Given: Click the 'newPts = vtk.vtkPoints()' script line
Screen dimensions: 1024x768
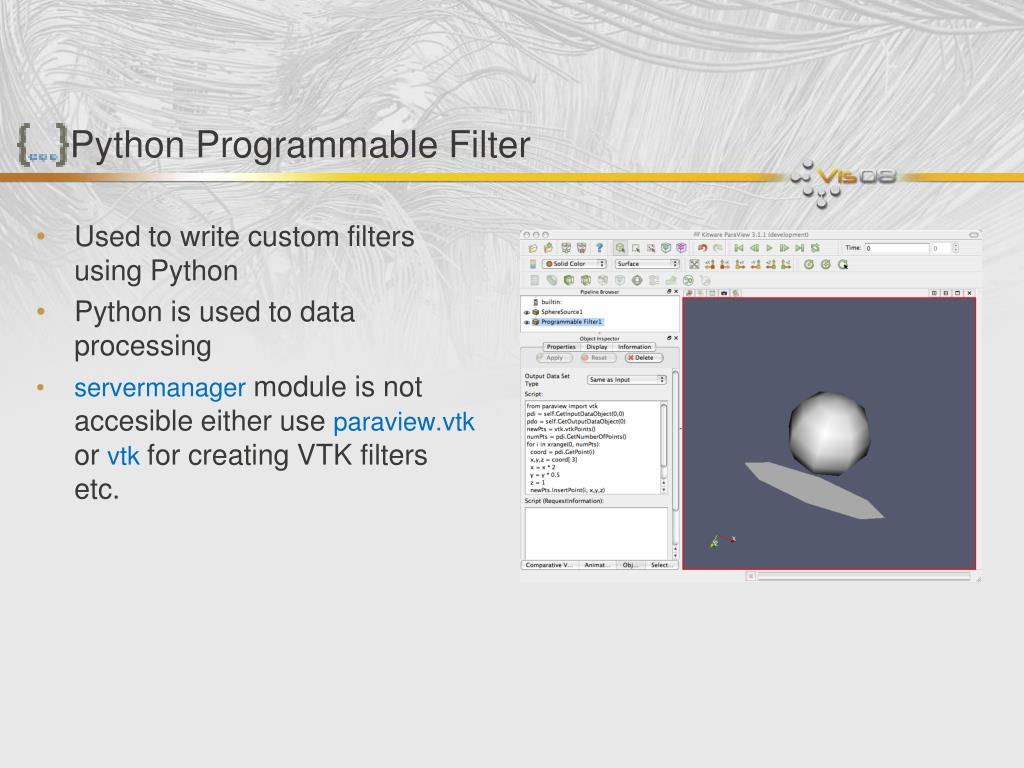Looking at the screenshot, I should tap(562, 429).
